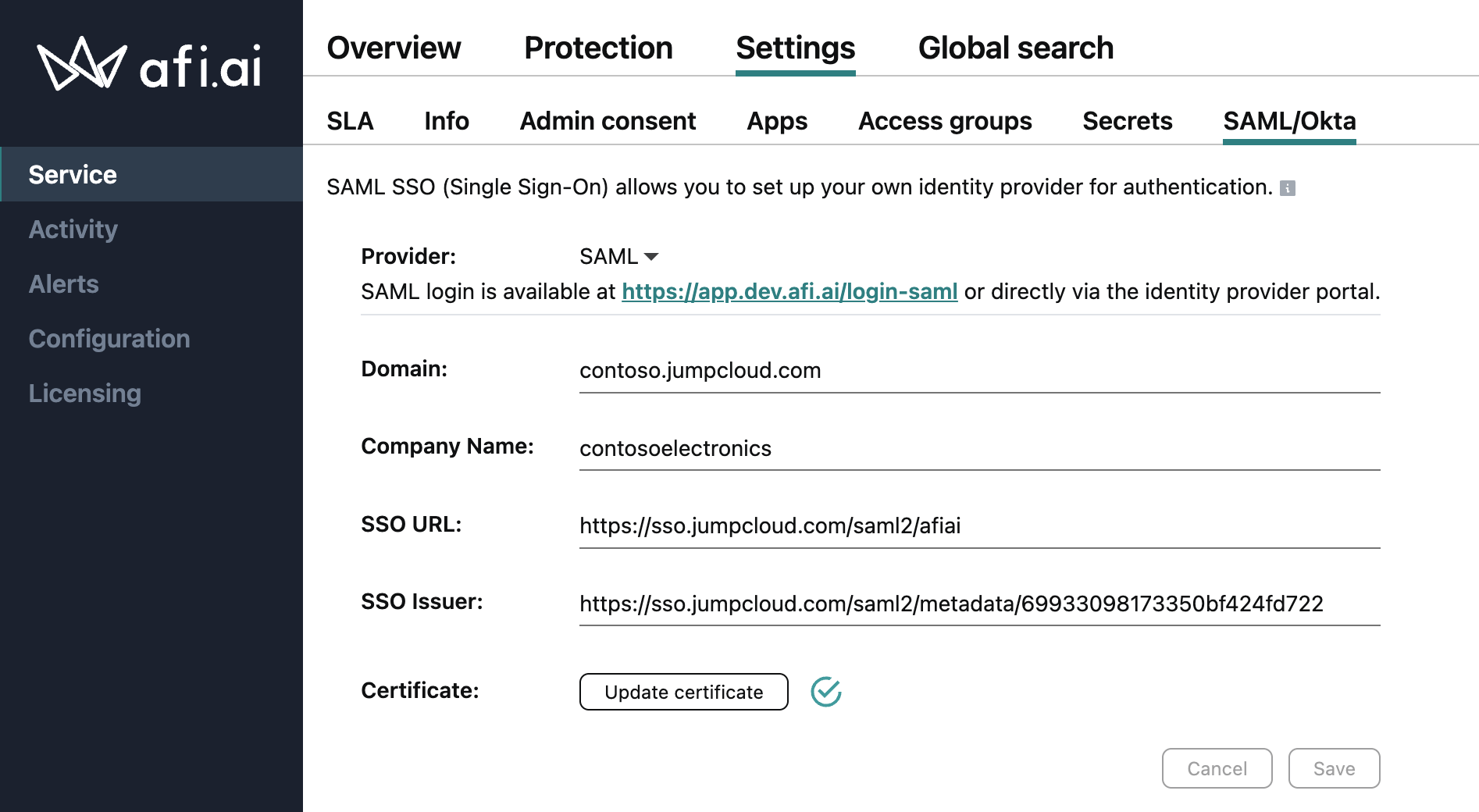Open the Admin consent subtab
This screenshot has width=1479, height=812.
pos(608,121)
